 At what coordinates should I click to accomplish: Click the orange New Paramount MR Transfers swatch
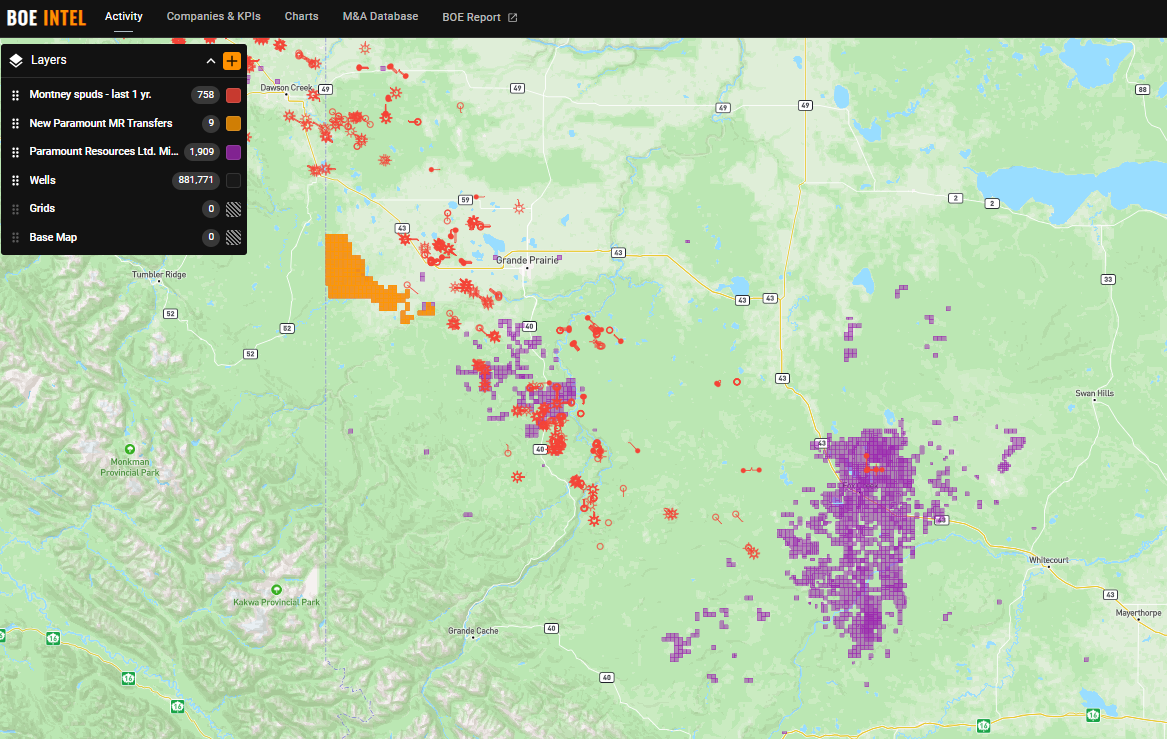[x=233, y=124]
